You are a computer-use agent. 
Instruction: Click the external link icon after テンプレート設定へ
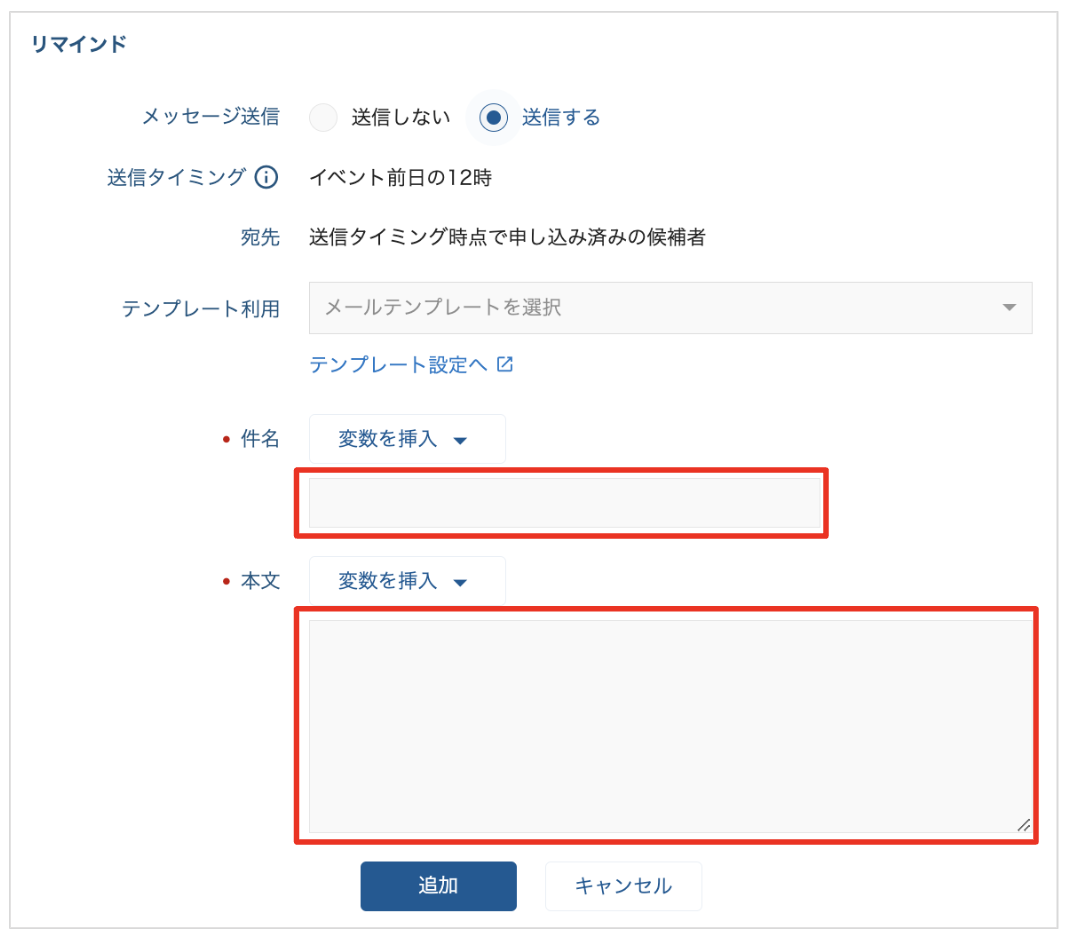[x=505, y=365]
